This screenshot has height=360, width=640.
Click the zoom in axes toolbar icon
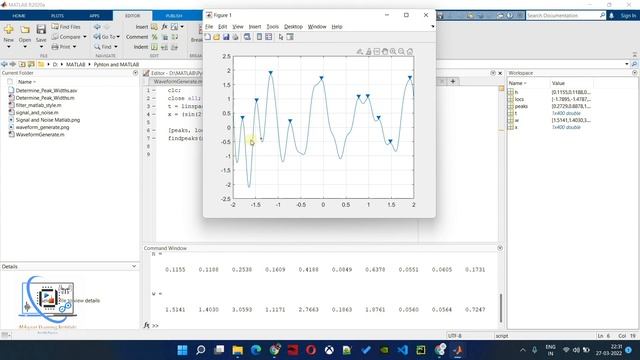coord(393,51)
